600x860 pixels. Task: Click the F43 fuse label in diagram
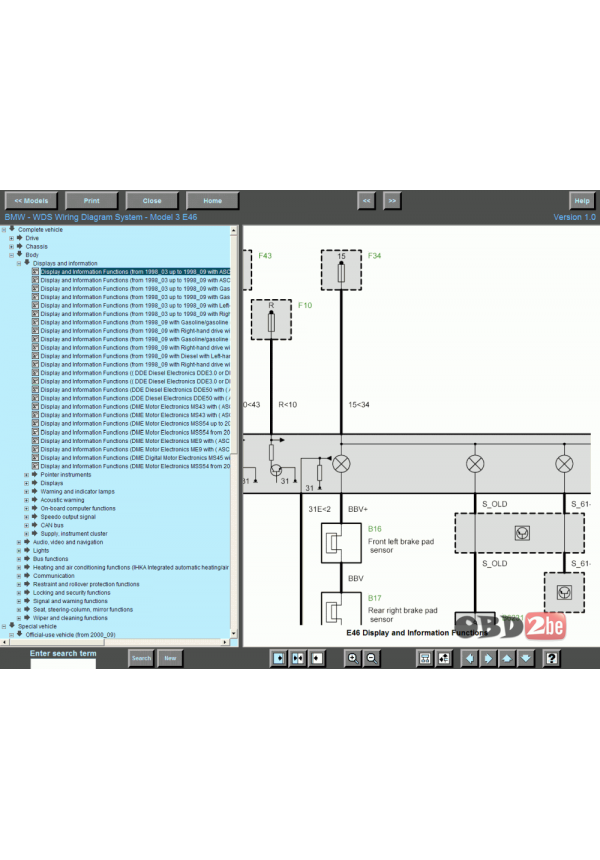(265, 256)
